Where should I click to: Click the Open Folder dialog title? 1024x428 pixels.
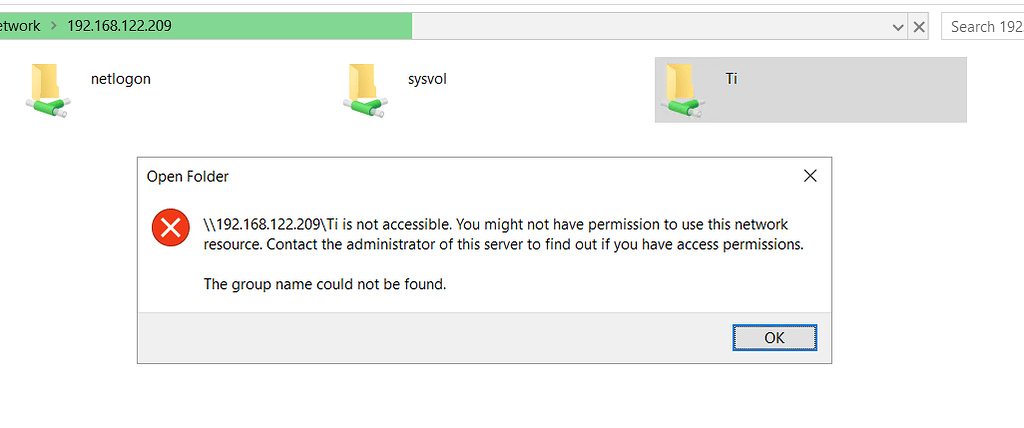(x=188, y=177)
